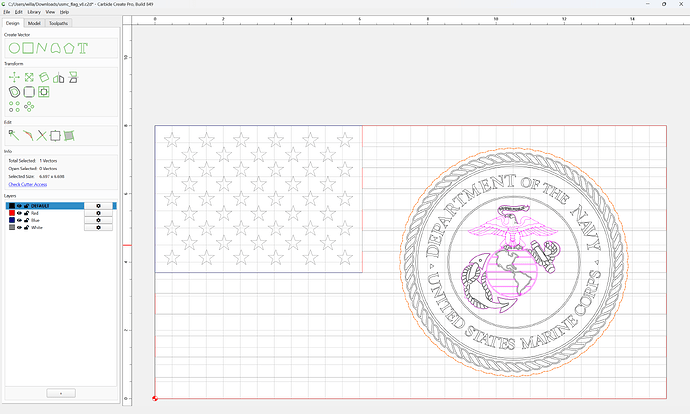Open settings gear for Blue layer
The height and width of the screenshot is (414, 690).
[98, 220]
